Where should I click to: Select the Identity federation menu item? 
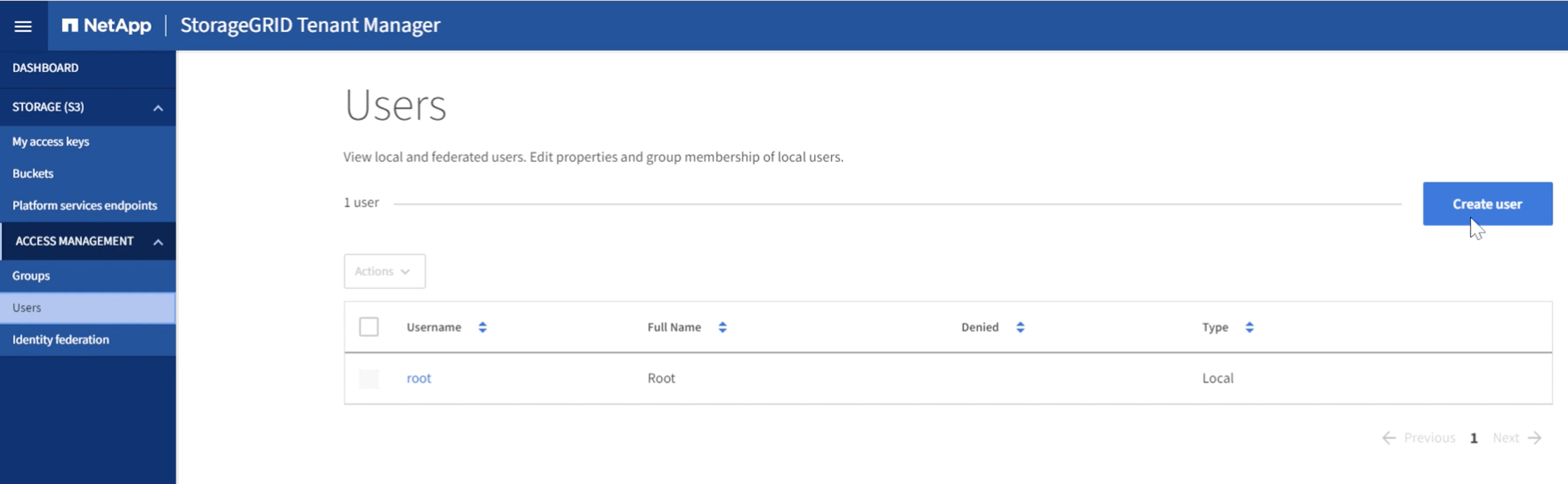pos(60,339)
